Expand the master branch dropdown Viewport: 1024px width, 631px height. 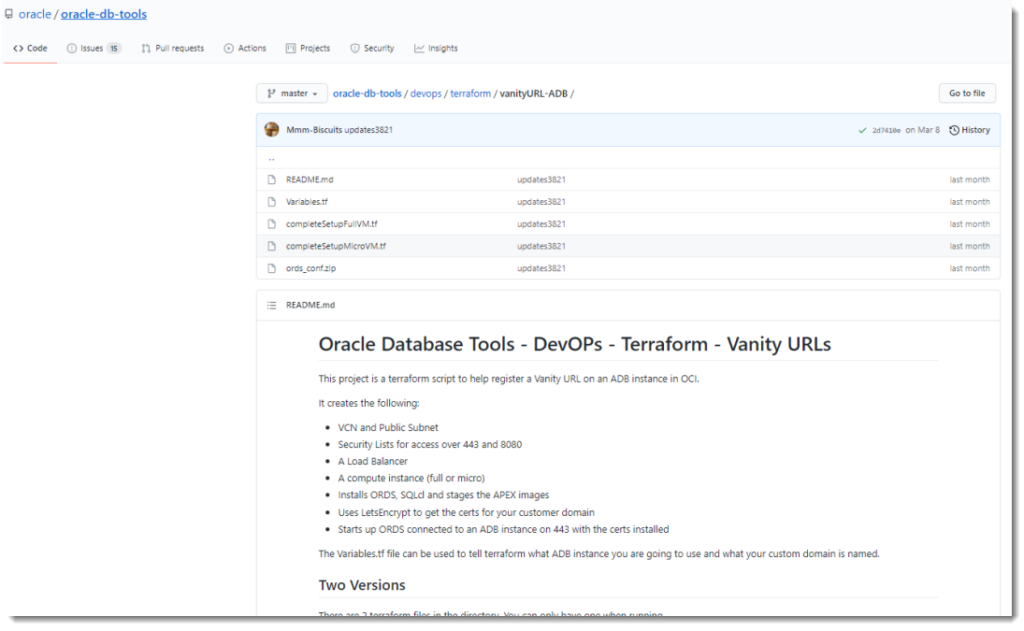click(x=292, y=93)
